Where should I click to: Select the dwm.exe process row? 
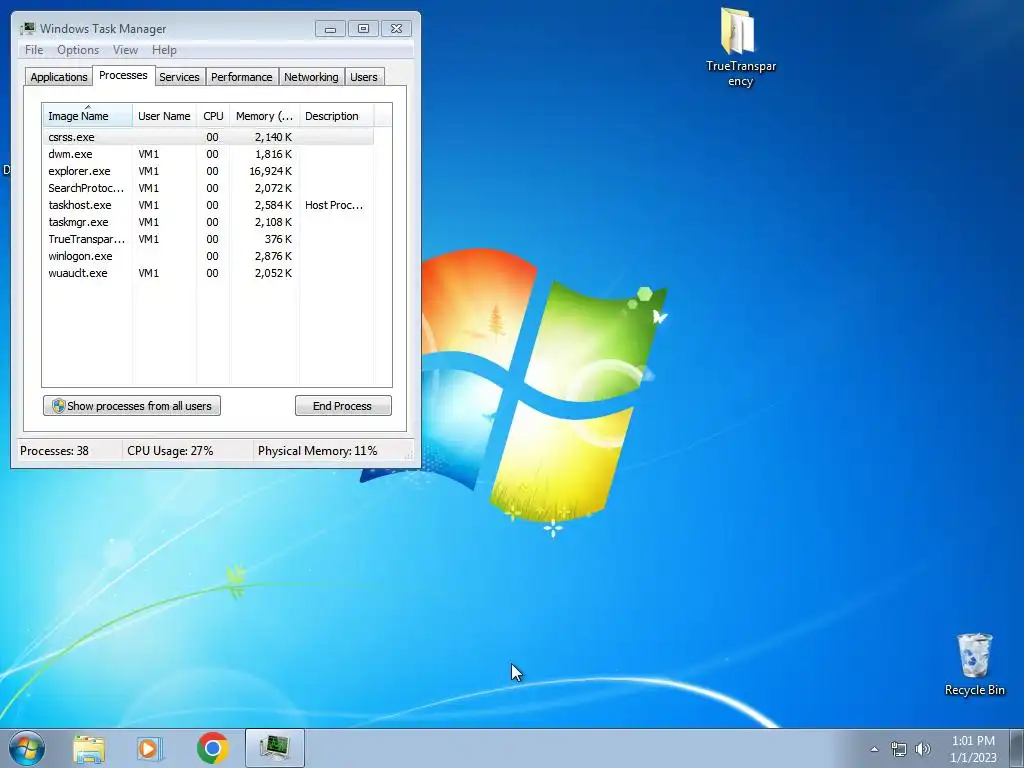[208, 154]
